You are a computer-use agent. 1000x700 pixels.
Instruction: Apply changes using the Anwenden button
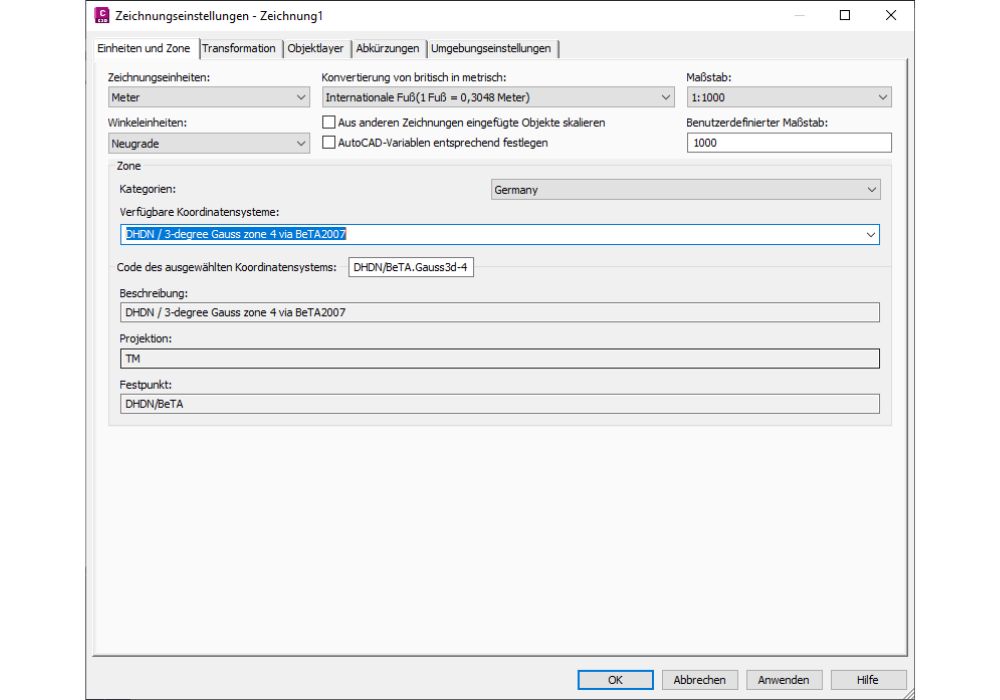[784, 679]
